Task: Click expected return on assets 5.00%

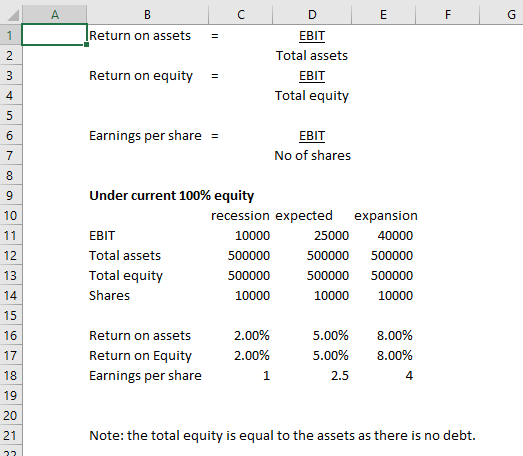Action: (331, 336)
